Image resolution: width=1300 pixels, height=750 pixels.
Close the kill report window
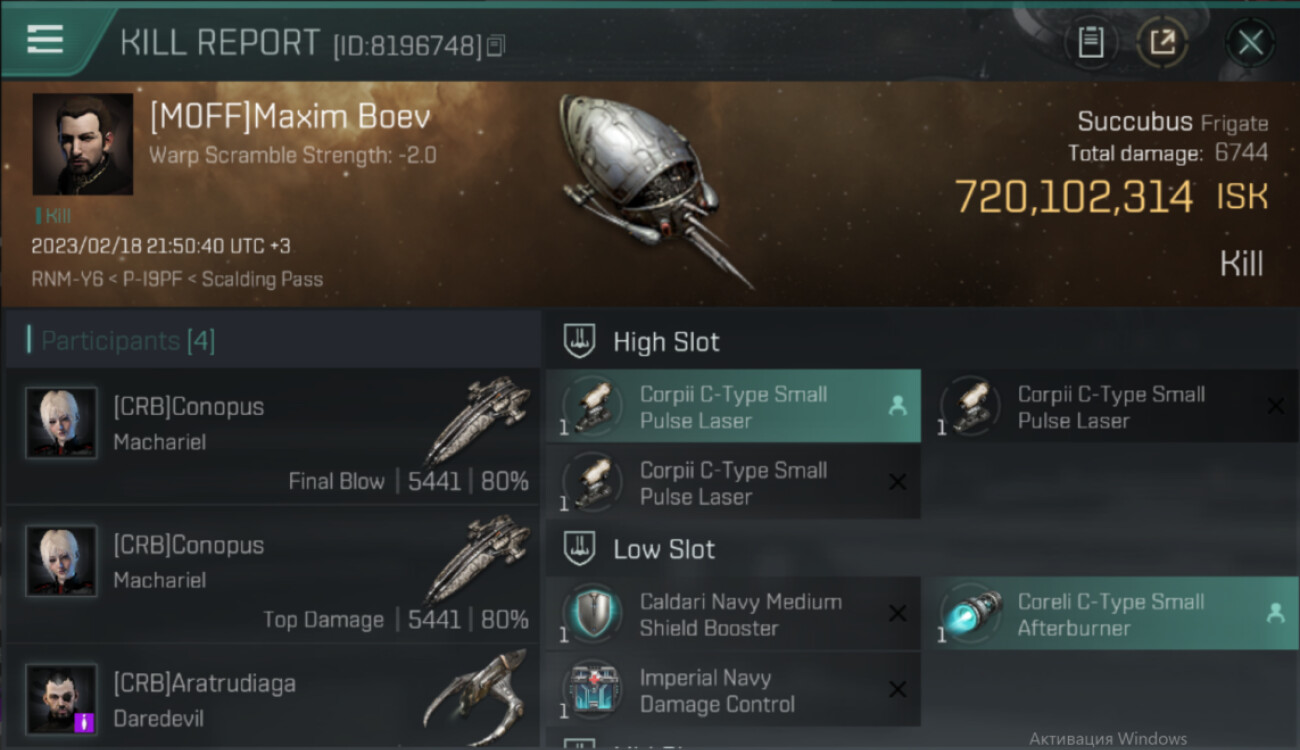[1250, 42]
